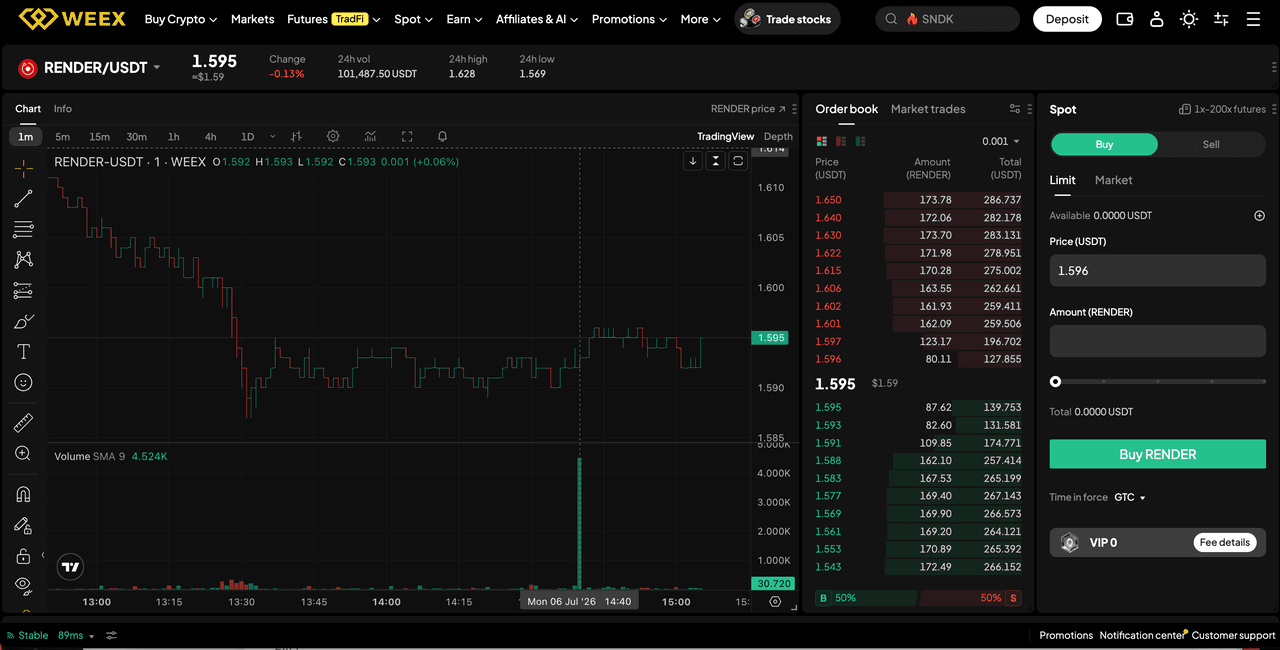Expand the Affiliates & AI menu
This screenshot has width=1280, height=650.
(537, 19)
